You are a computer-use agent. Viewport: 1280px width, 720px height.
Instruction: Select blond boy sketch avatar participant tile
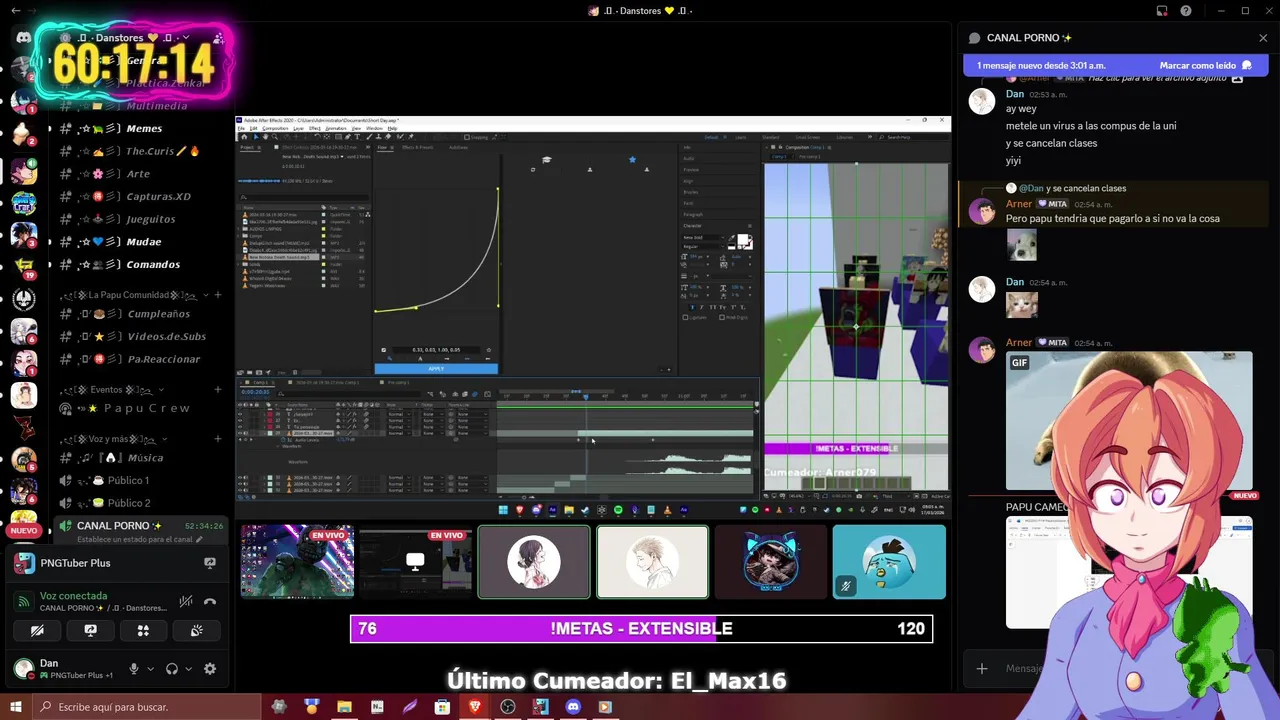point(652,561)
